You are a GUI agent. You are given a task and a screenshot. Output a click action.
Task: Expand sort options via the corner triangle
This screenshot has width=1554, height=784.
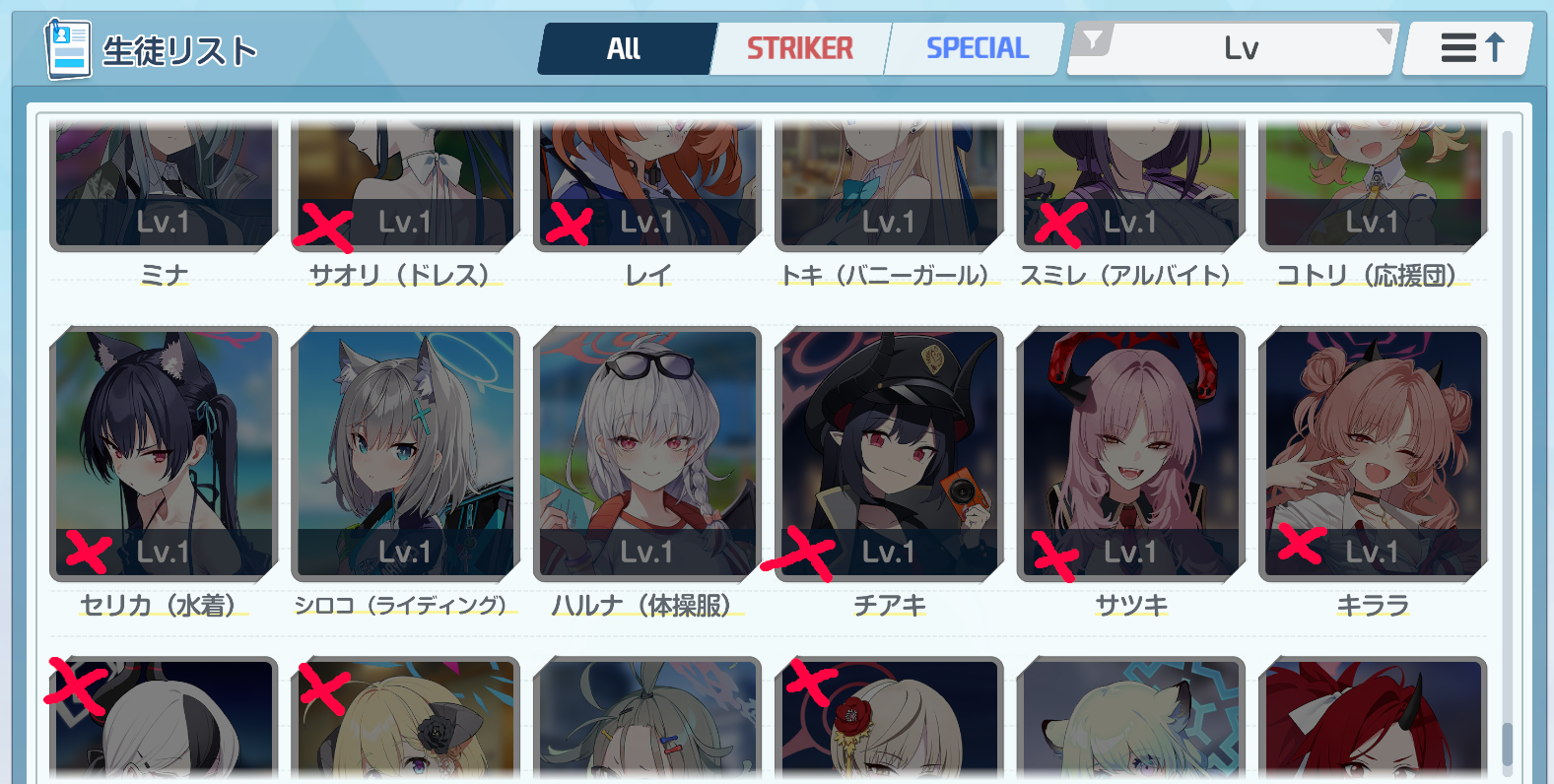(x=1385, y=35)
